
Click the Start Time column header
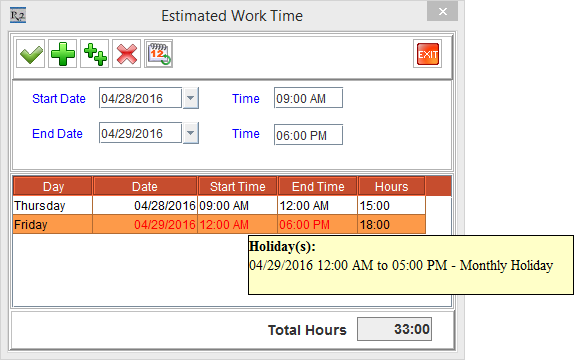238,186
